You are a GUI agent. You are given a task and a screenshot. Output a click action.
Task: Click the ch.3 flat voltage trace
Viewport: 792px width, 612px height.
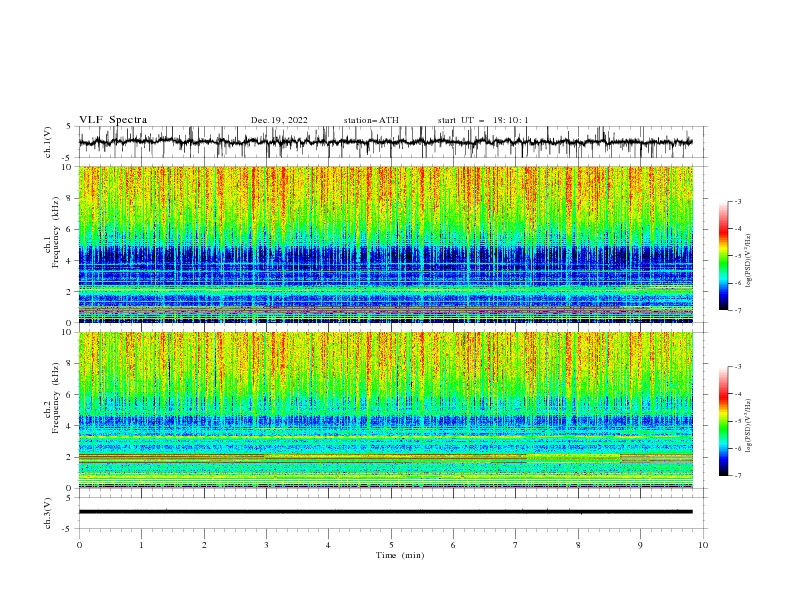pyautogui.click(x=385, y=512)
